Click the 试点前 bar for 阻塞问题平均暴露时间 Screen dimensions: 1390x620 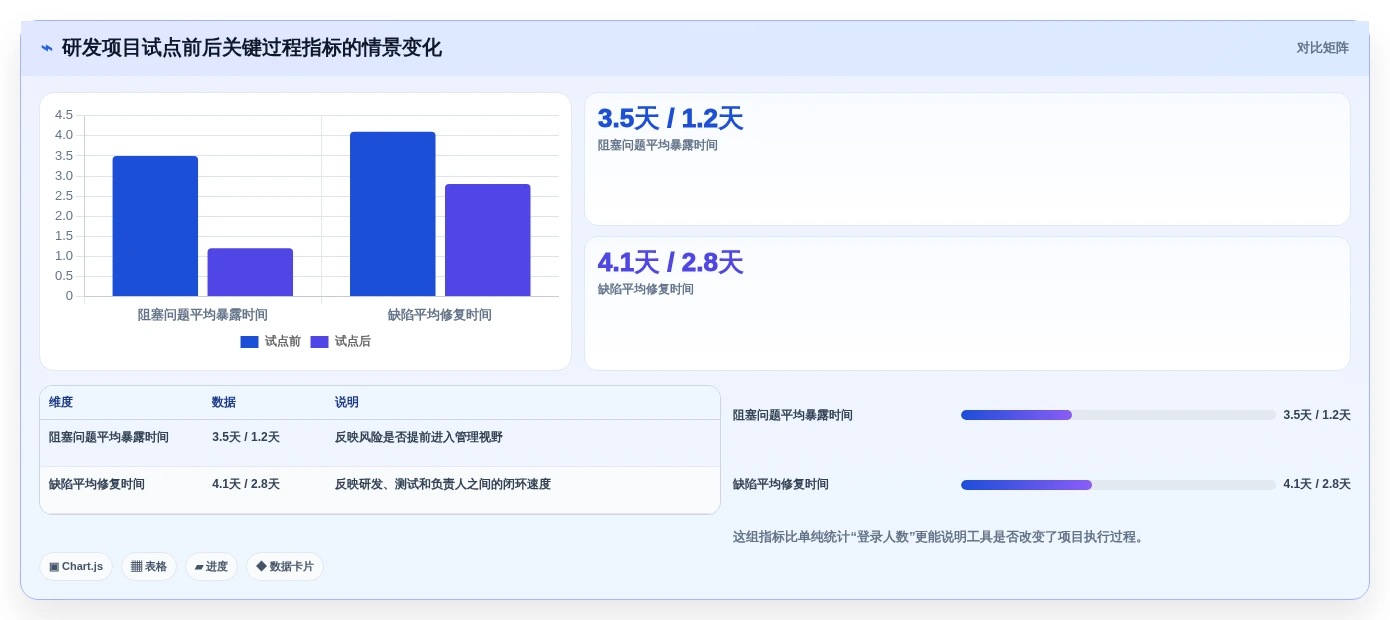pos(155,226)
